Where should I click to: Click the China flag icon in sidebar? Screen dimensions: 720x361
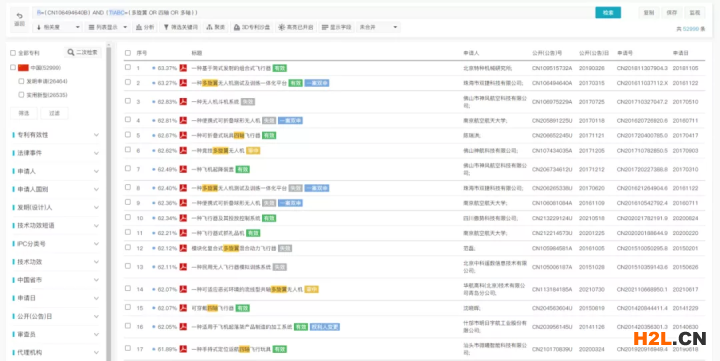[x=23, y=68]
